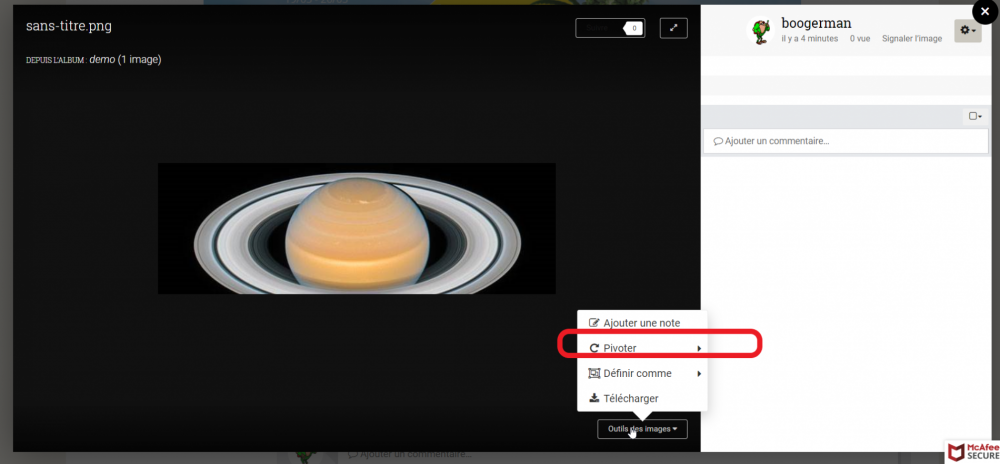Viewport: 1000px width, 464px height.
Task: Open the demo album link
Action: click(x=102, y=59)
